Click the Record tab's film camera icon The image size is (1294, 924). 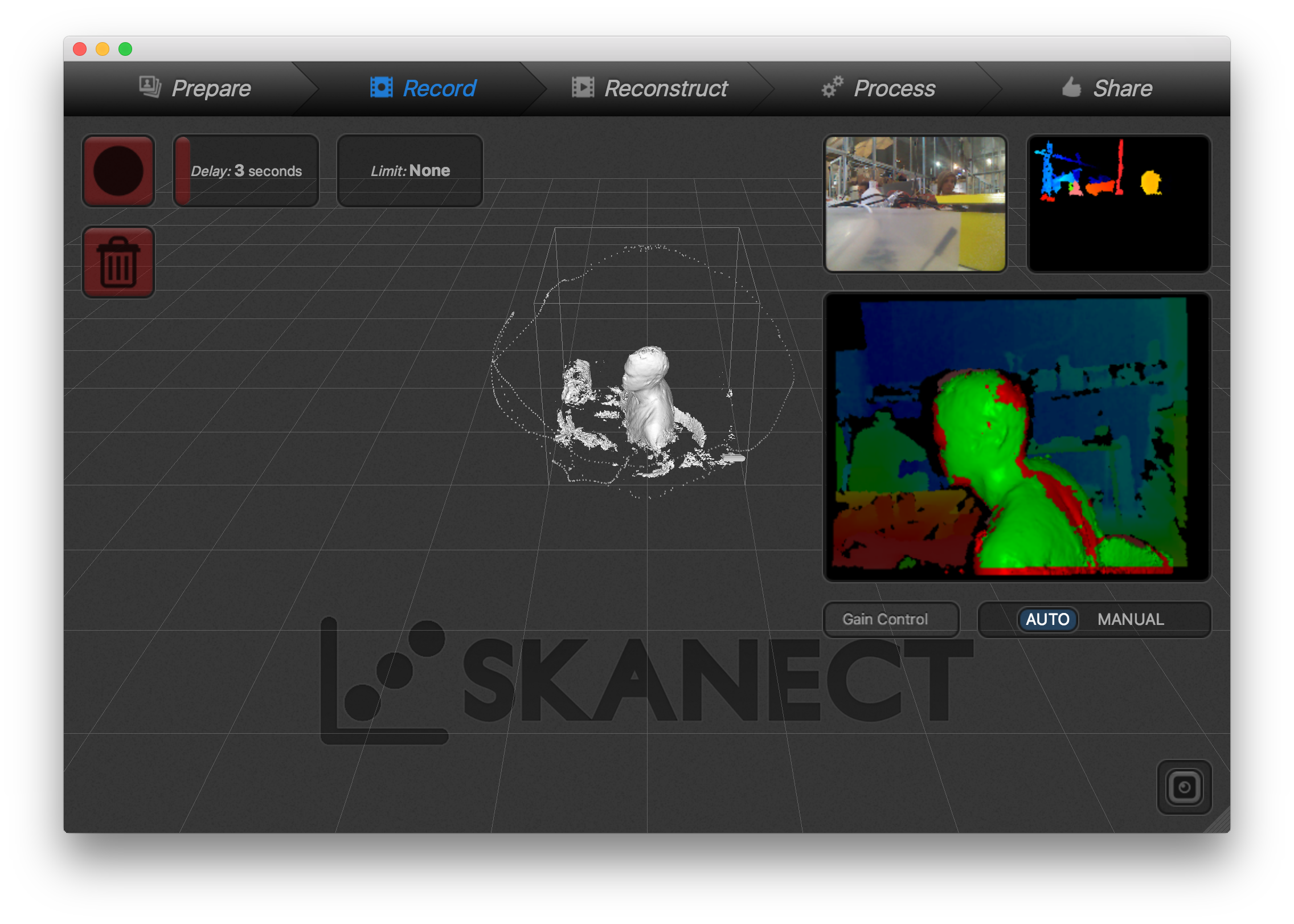click(380, 87)
